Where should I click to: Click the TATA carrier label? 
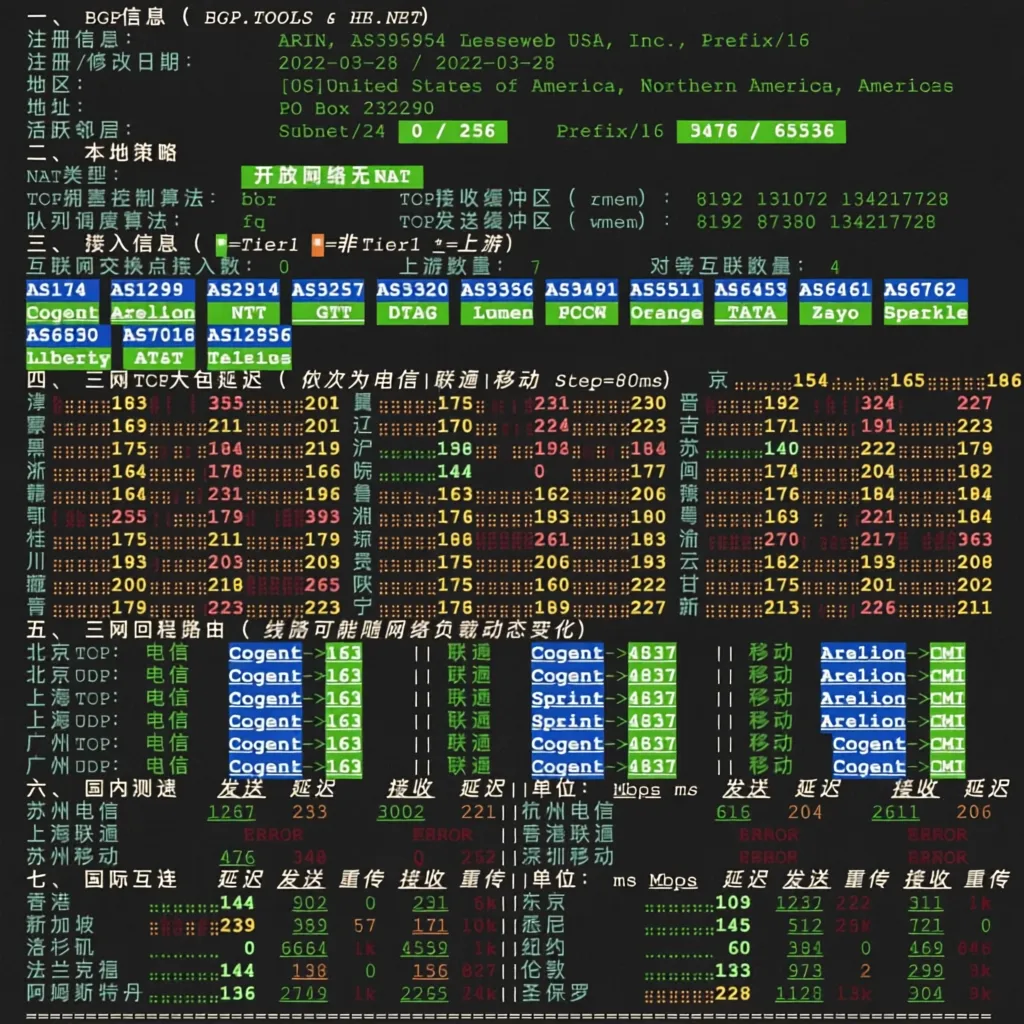click(x=751, y=313)
